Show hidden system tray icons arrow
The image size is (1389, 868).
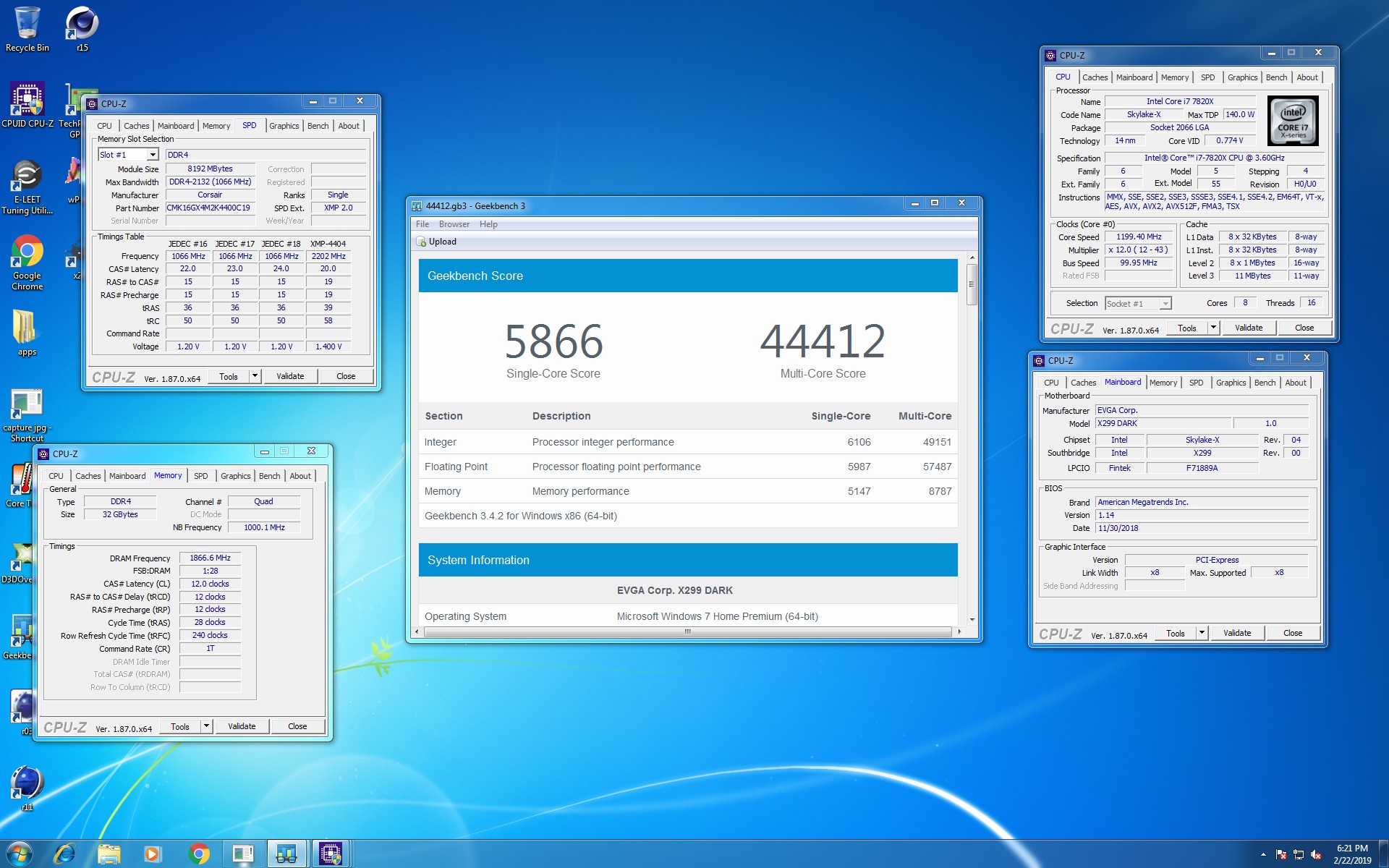click(1263, 854)
